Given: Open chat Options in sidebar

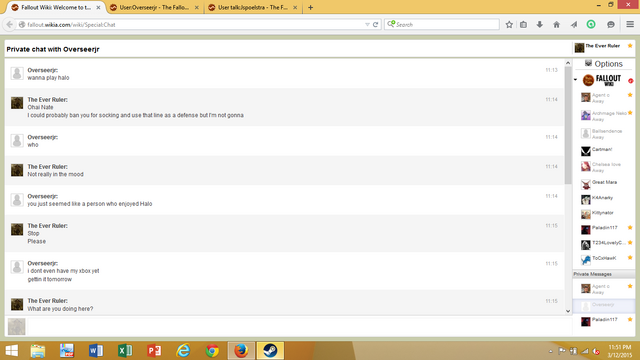Looking at the screenshot, I should point(604,64).
